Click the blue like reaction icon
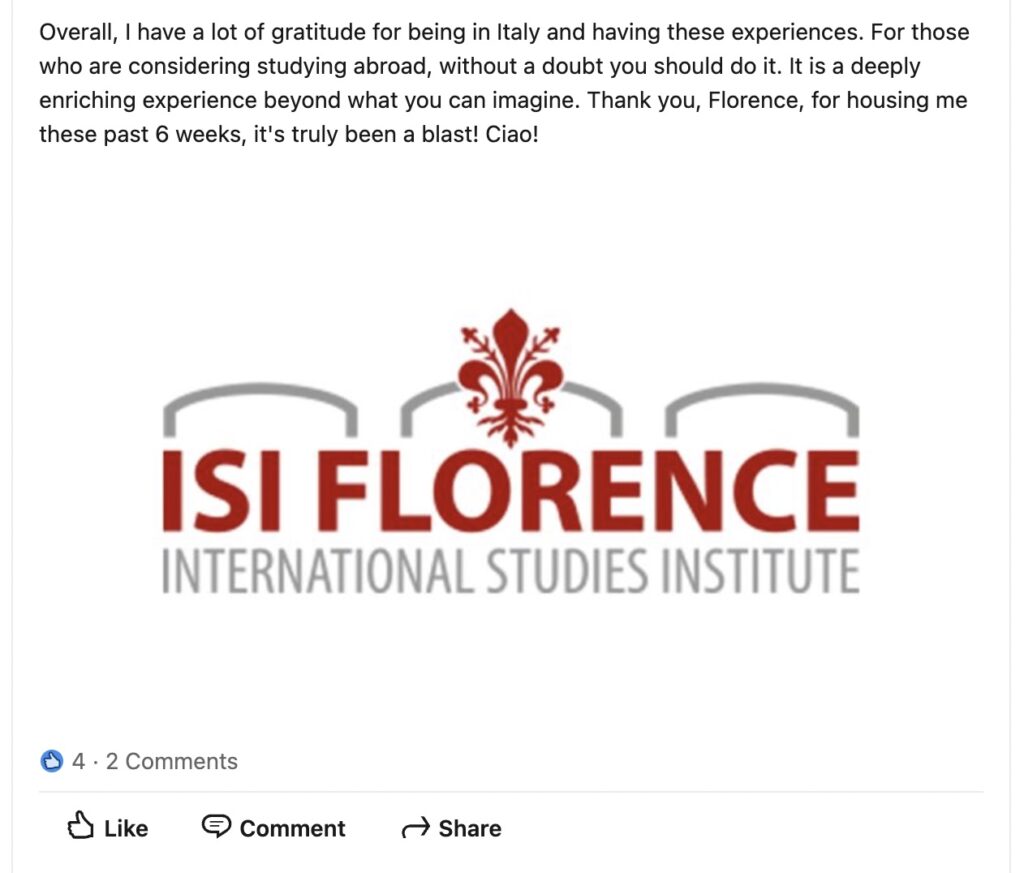The height and width of the screenshot is (873, 1024). coord(52,761)
